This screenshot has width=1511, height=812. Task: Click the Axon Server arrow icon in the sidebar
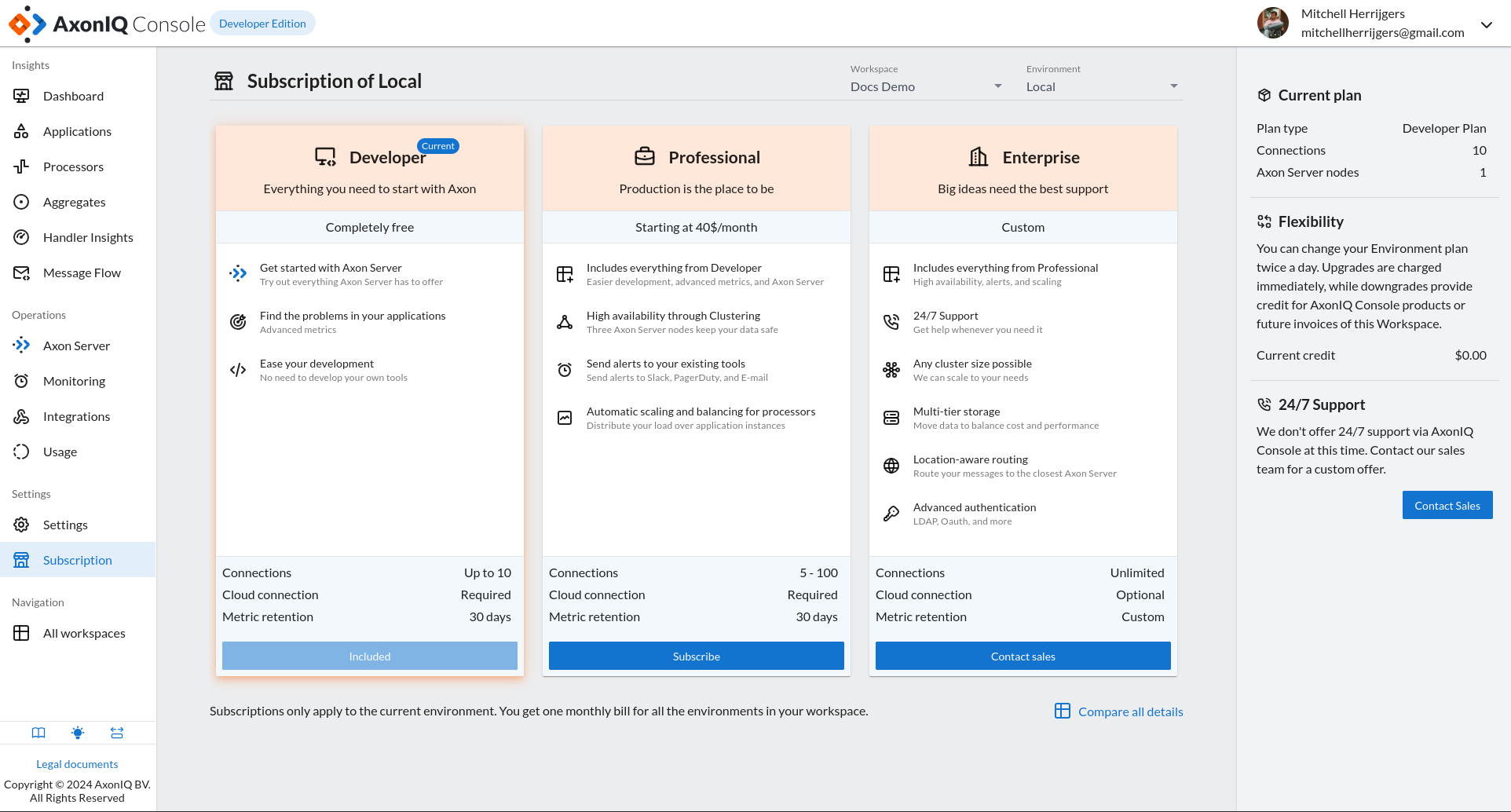(x=21, y=346)
